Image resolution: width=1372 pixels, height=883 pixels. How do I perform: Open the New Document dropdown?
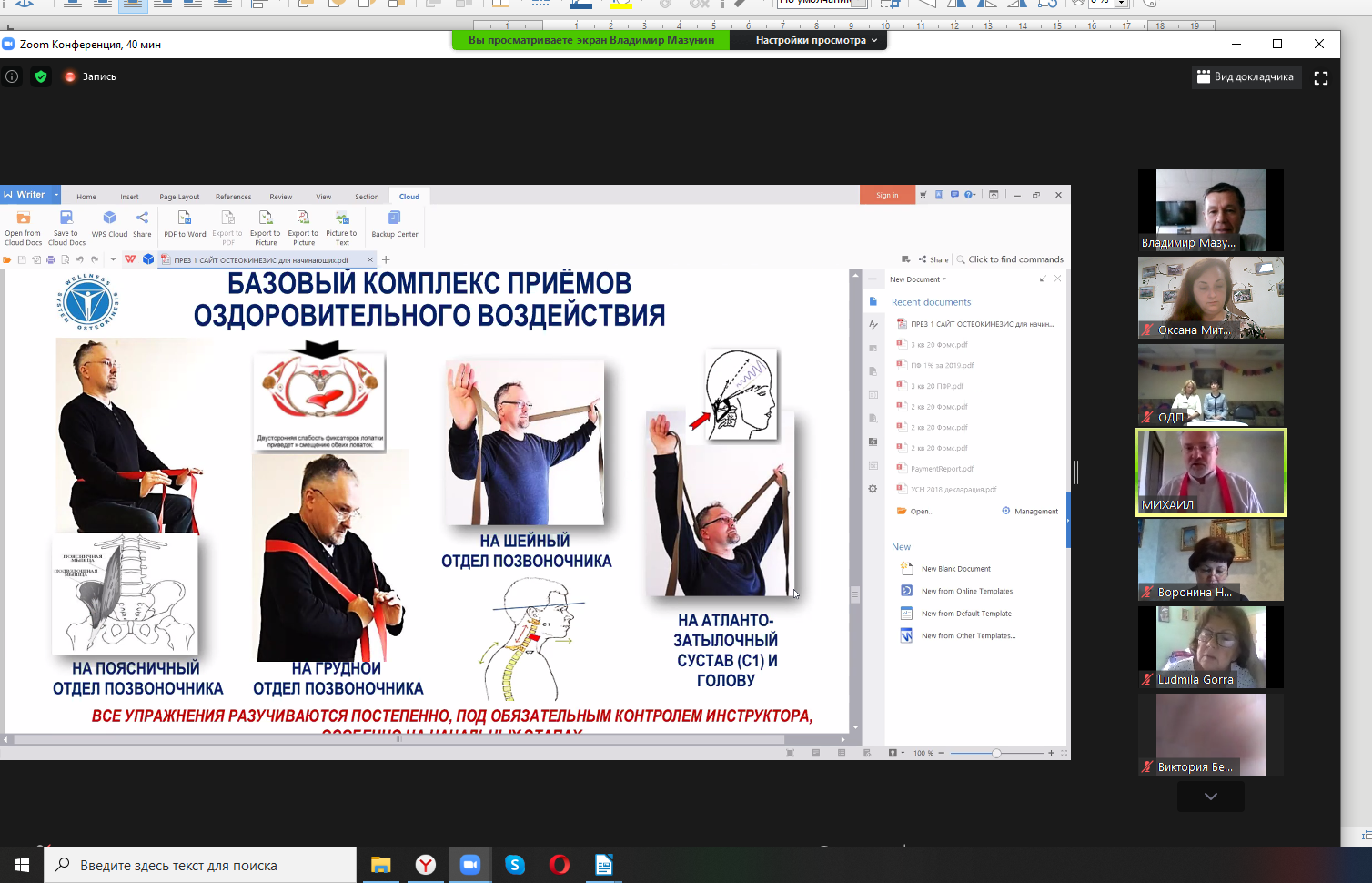pyautogui.click(x=917, y=279)
